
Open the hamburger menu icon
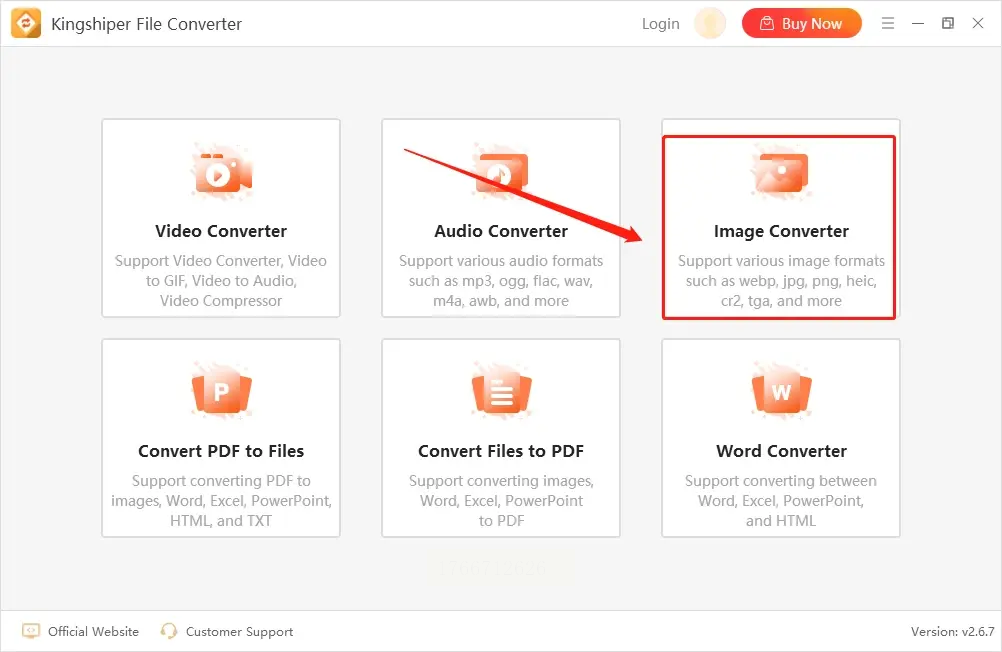point(888,24)
